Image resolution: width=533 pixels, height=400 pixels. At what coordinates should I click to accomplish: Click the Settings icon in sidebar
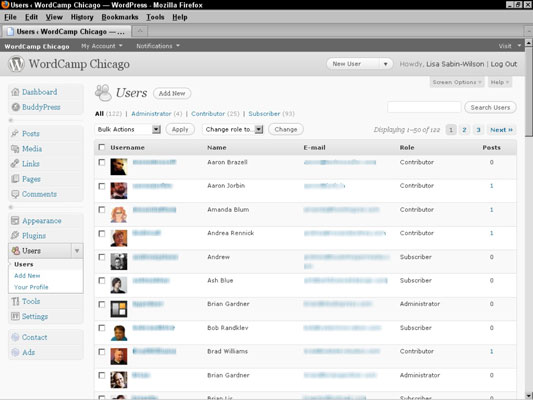(x=15, y=316)
